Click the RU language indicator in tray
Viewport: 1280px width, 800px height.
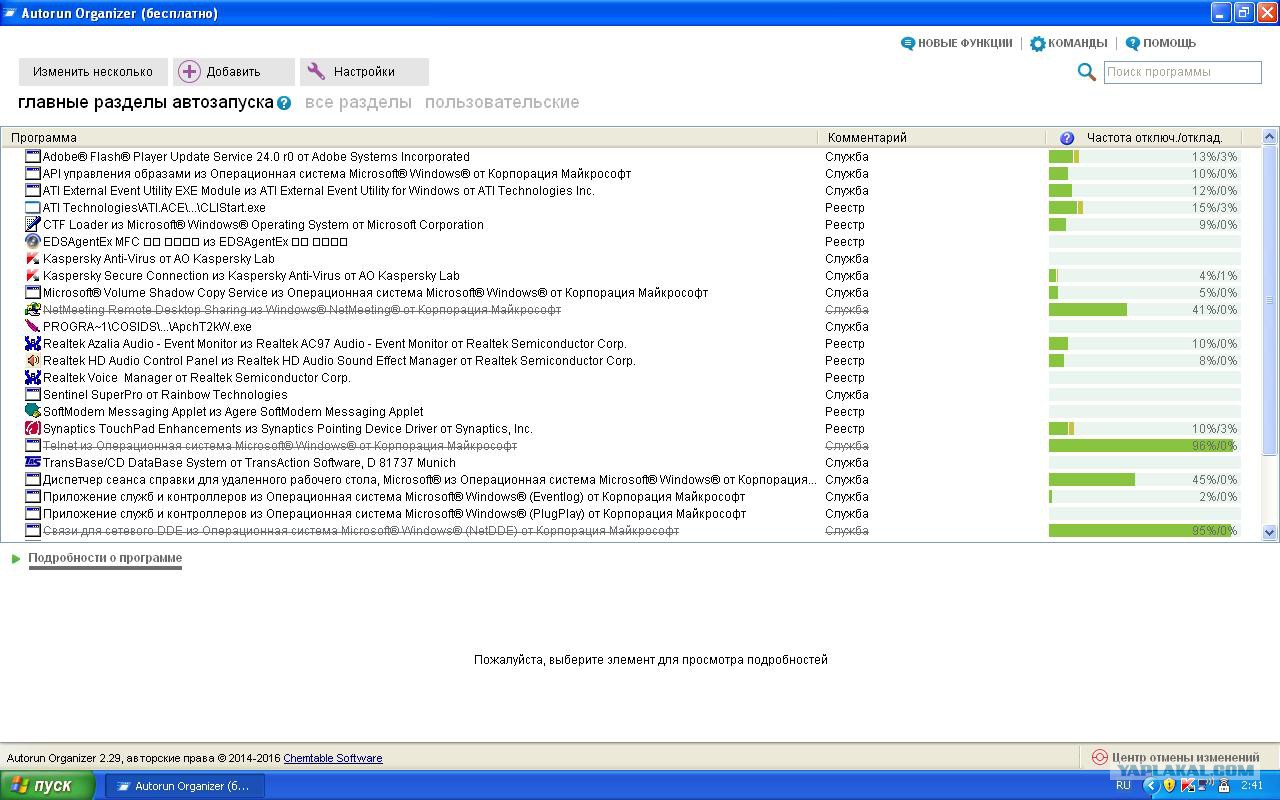1123,786
